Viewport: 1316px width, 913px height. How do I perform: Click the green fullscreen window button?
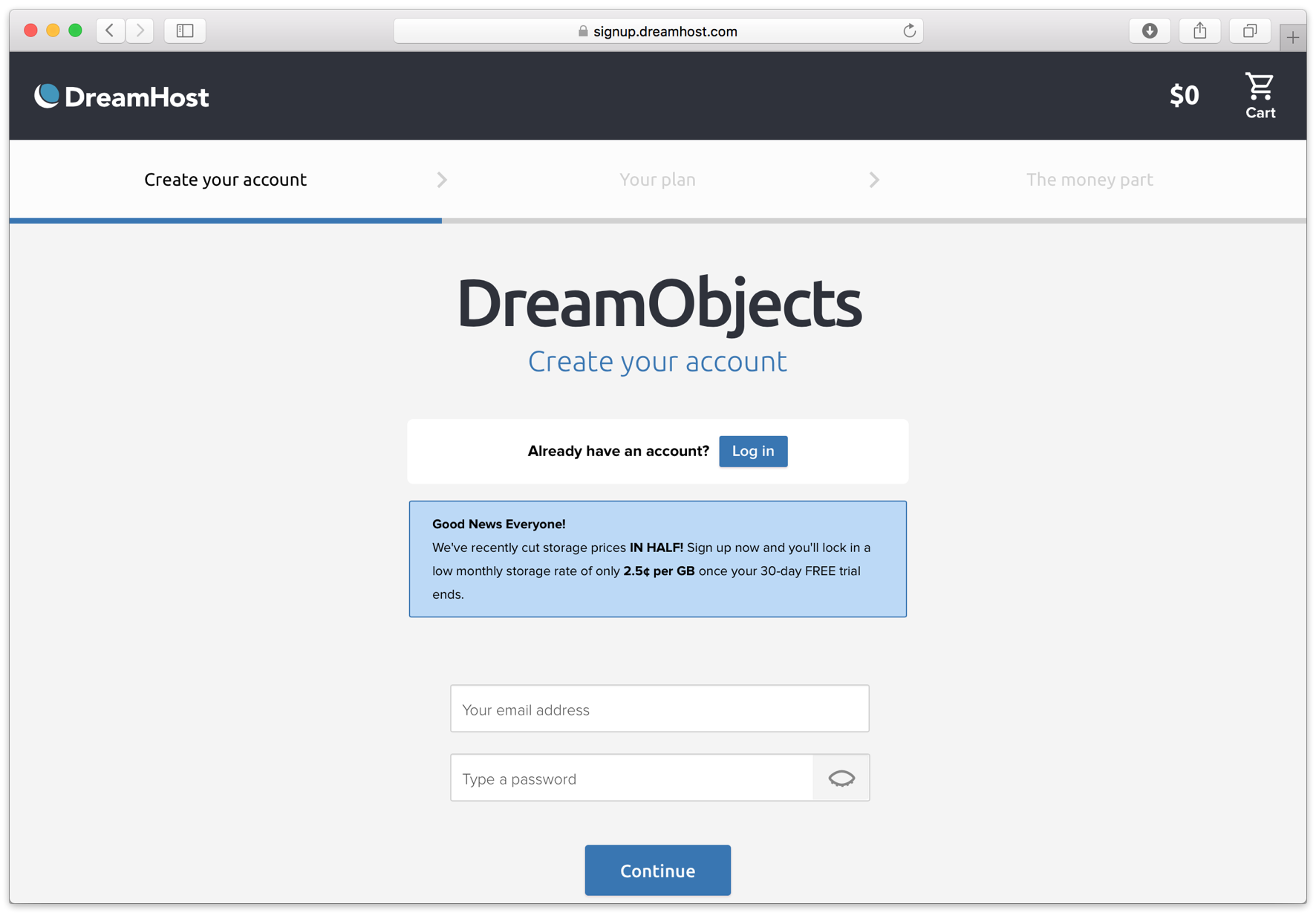coord(75,30)
